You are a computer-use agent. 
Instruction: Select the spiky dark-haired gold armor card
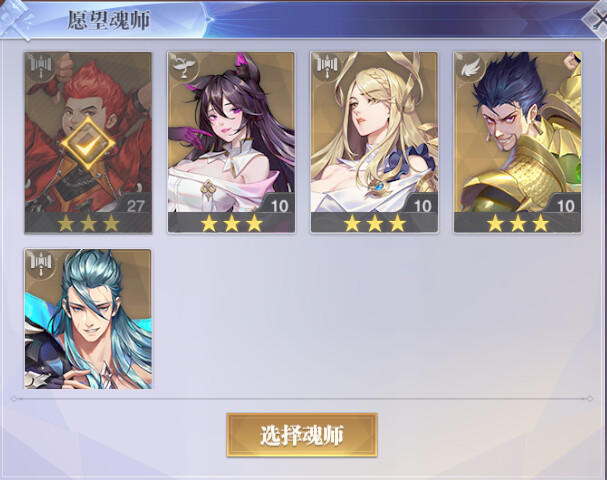pyautogui.click(x=518, y=142)
